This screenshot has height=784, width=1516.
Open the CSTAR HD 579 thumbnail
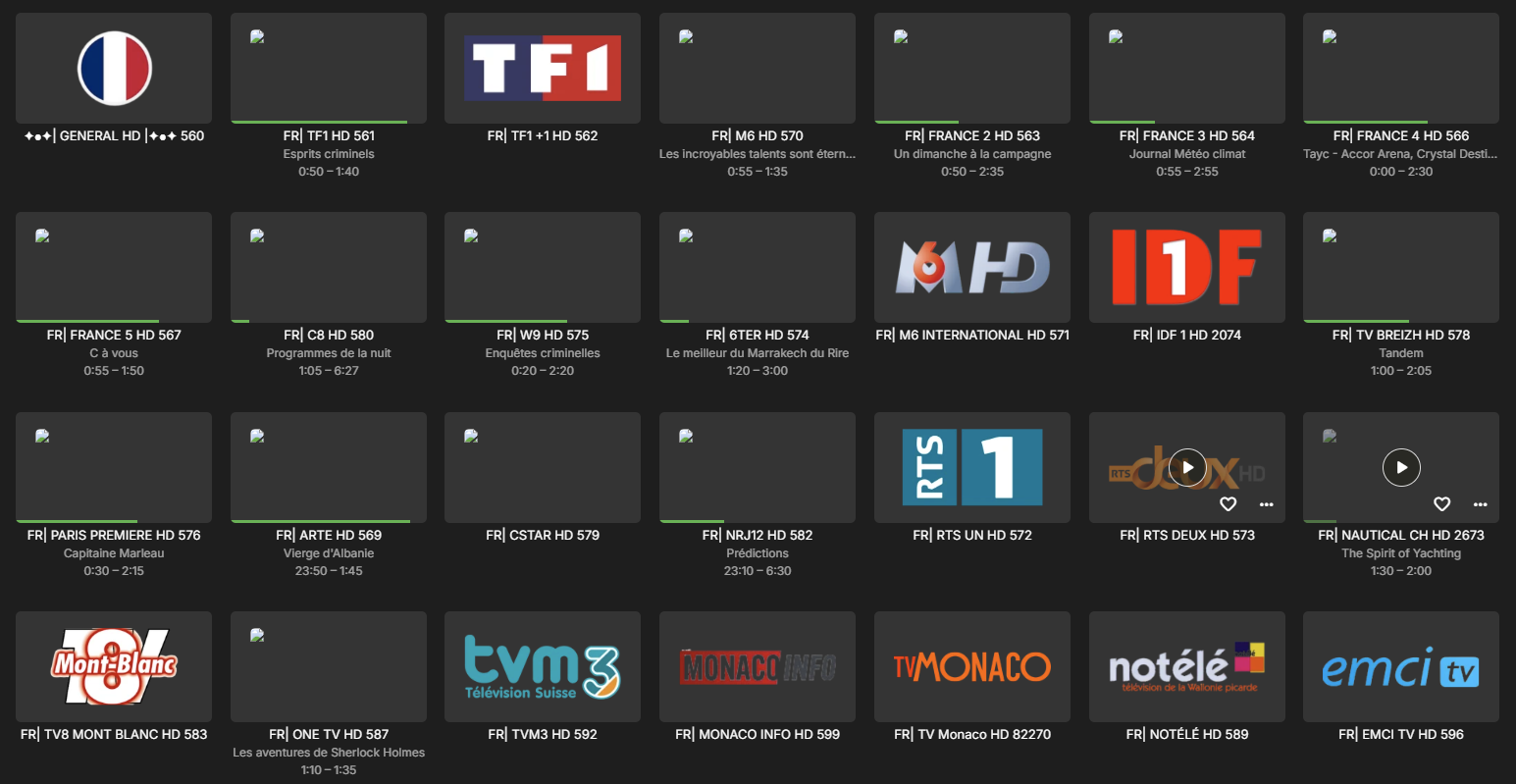[543, 467]
